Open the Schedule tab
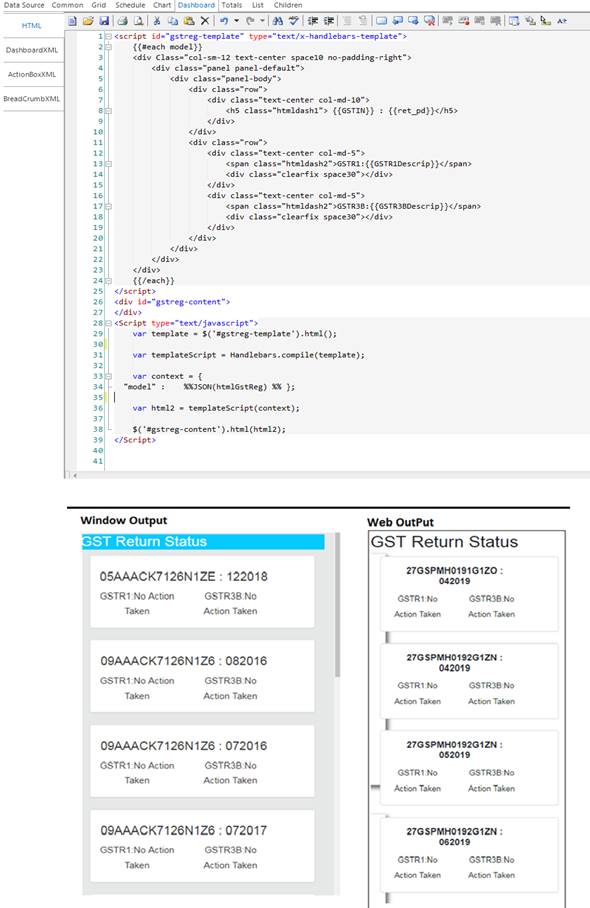590x908 pixels. (130, 5)
